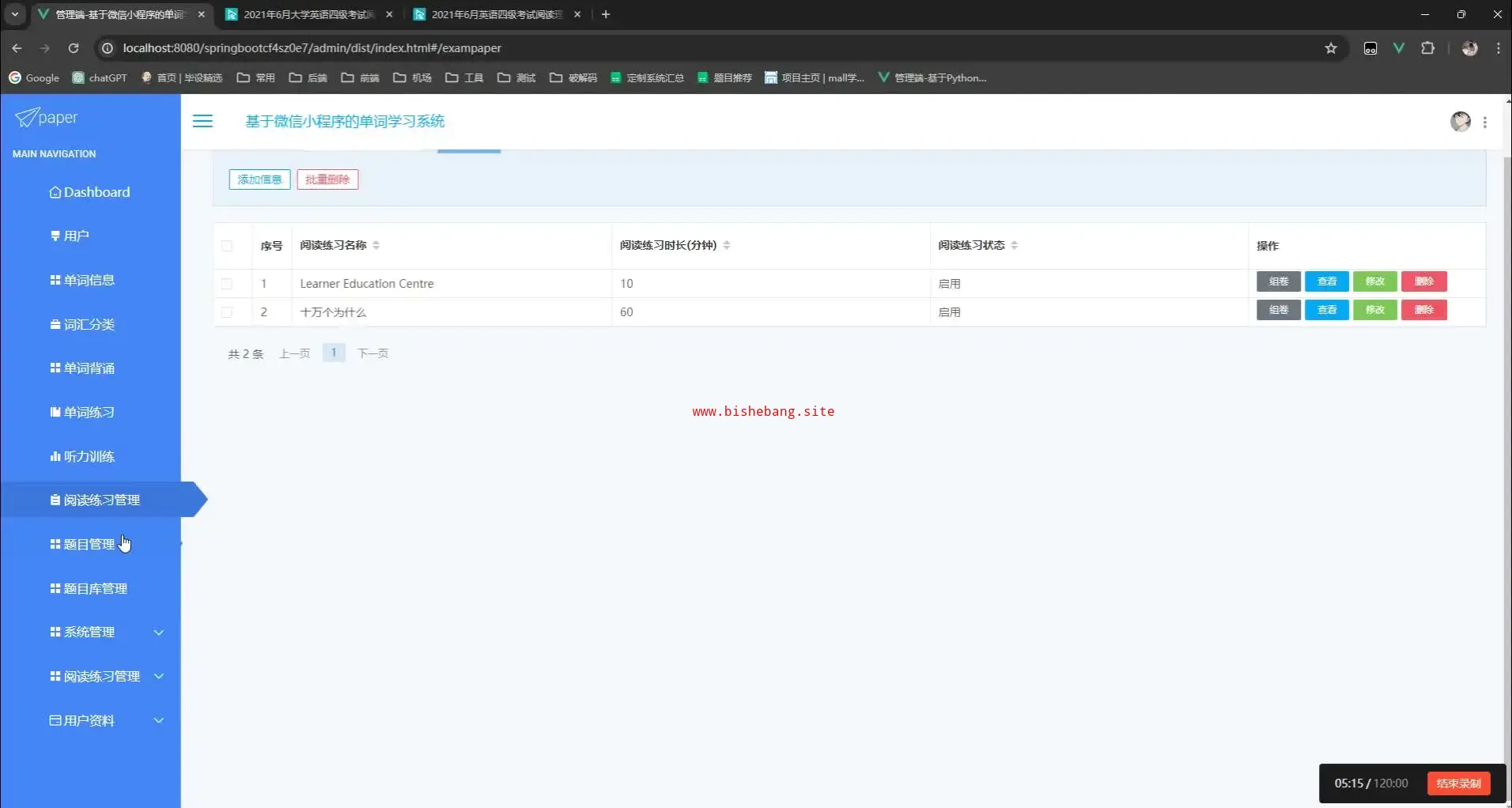Click the page vertical scrollbar

click(x=1506, y=459)
